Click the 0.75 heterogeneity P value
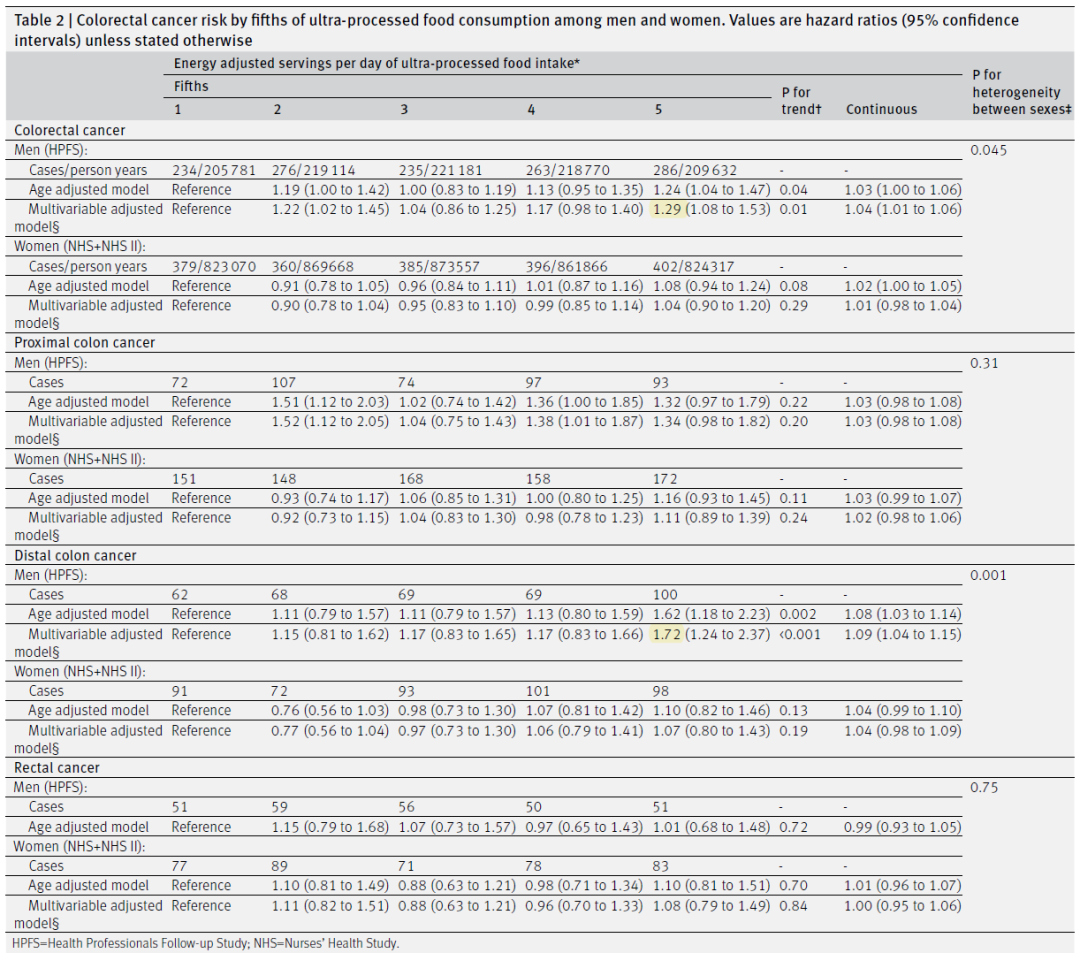This screenshot has height=953, width=1080. coord(984,787)
